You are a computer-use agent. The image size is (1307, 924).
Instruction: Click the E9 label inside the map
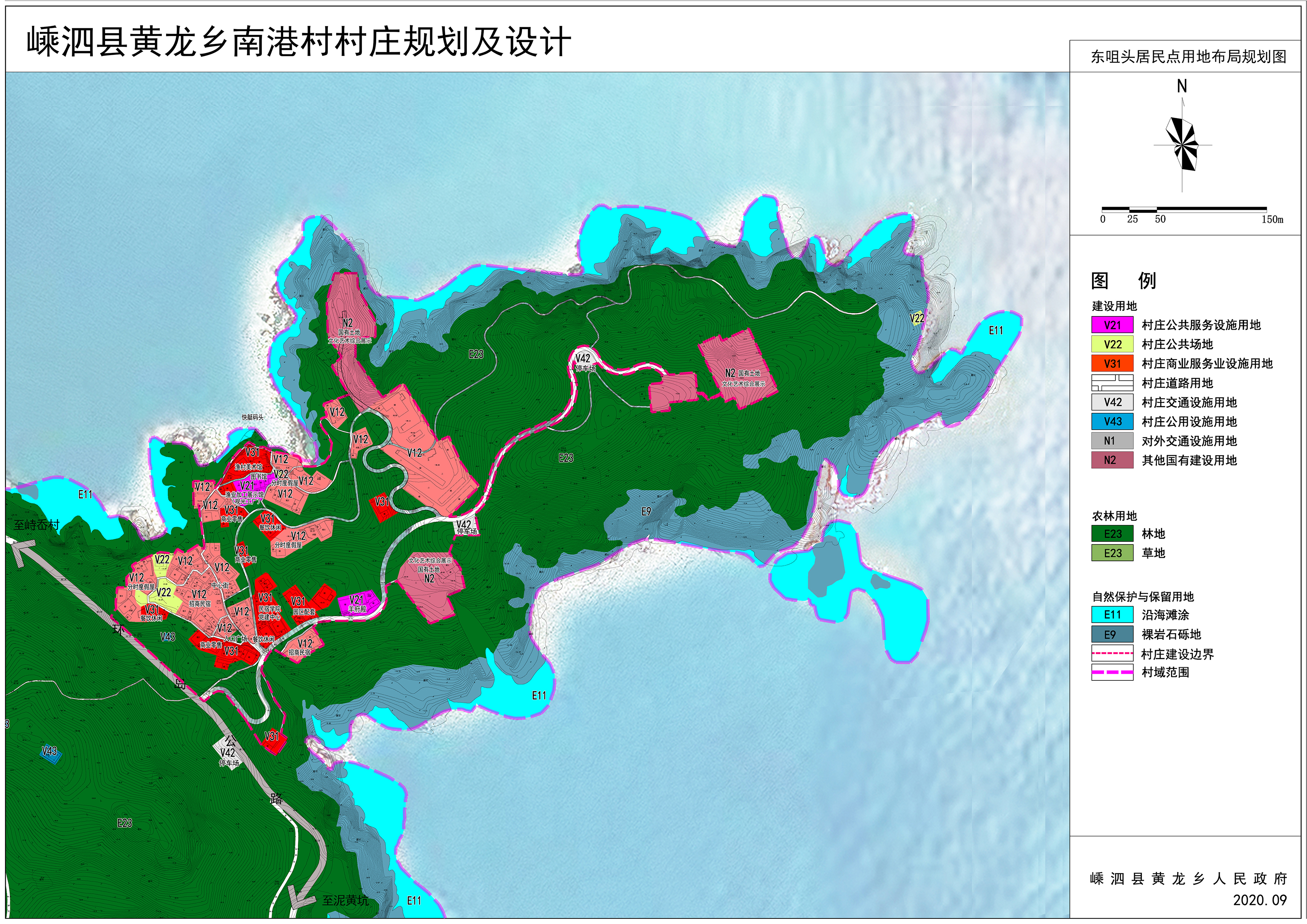pos(646,511)
